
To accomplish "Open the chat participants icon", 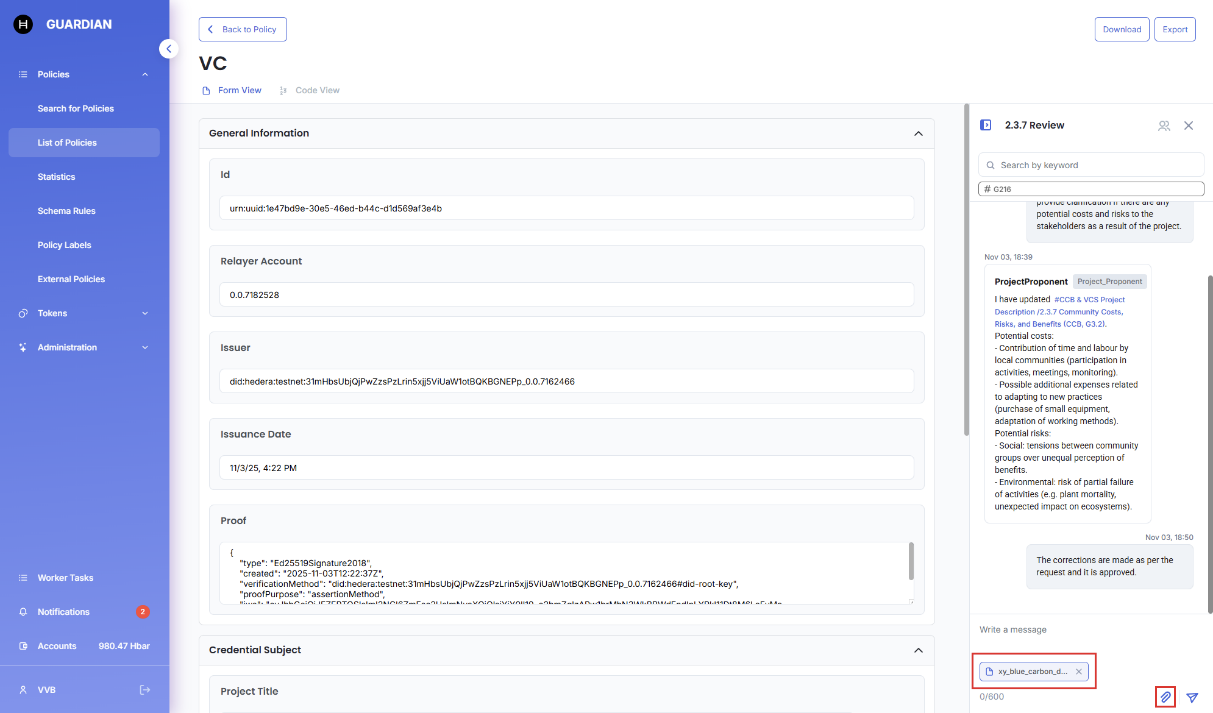I will pyautogui.click(x=1164, y=126).
